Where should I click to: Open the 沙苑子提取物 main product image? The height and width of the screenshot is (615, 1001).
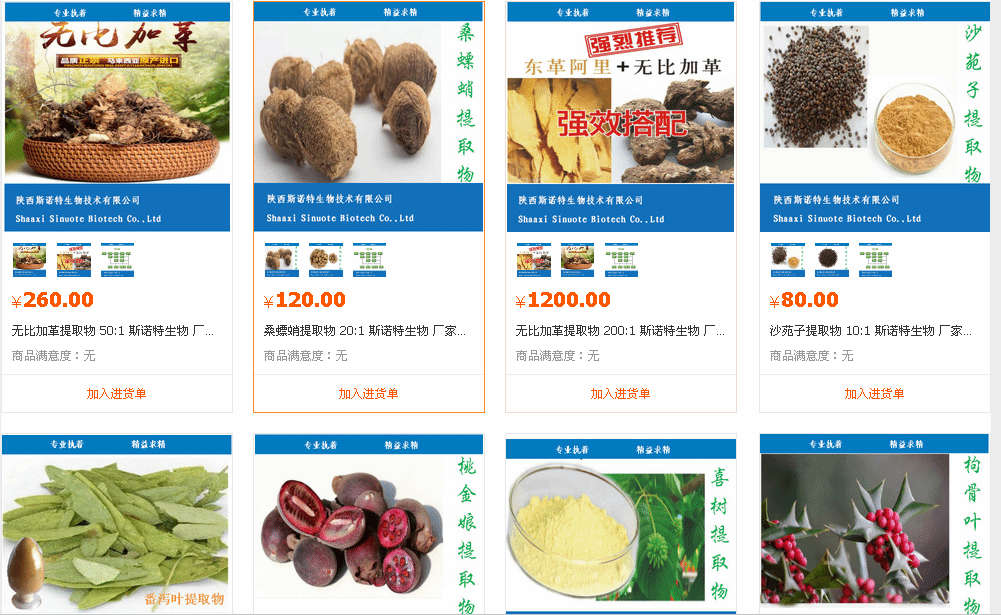coord(875,116)
